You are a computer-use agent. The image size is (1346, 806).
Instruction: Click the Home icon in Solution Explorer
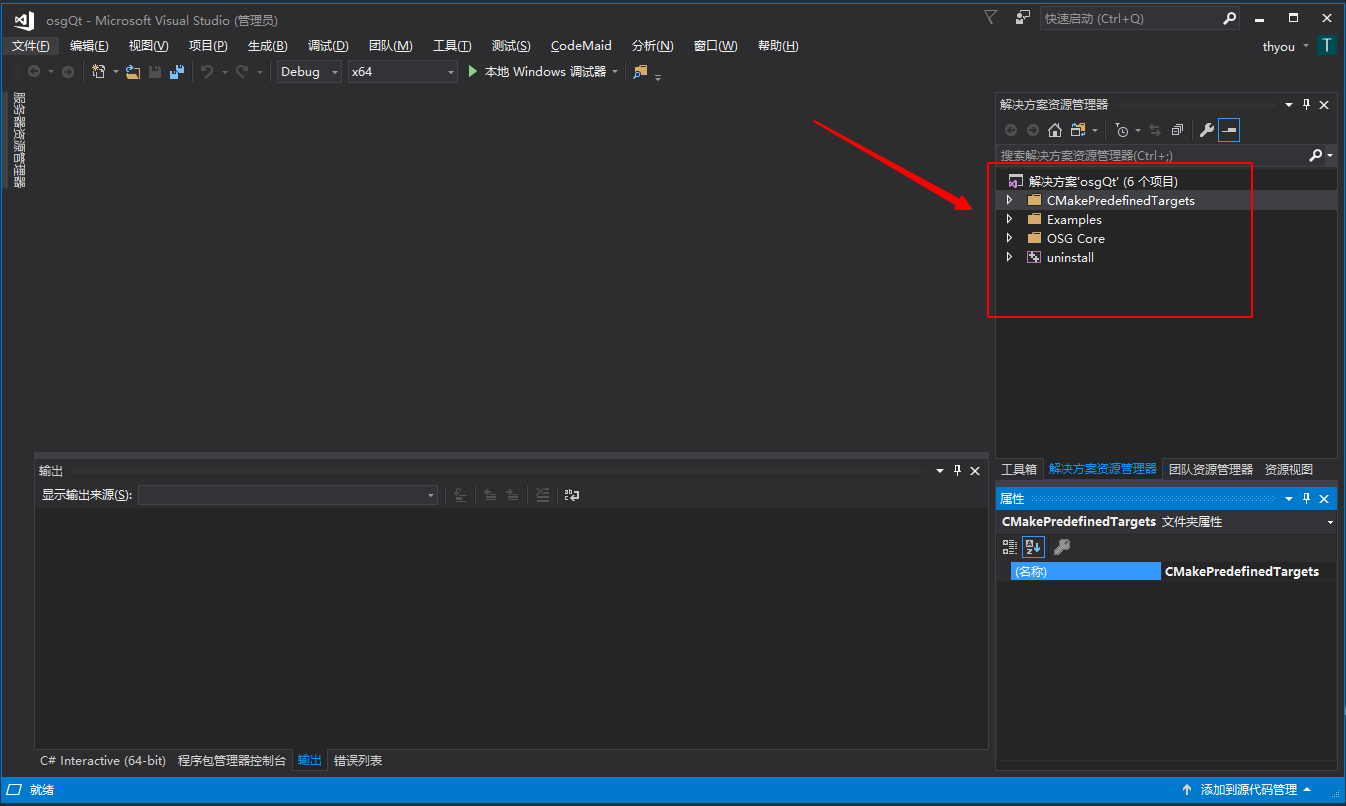click(x=1055, y=130)
